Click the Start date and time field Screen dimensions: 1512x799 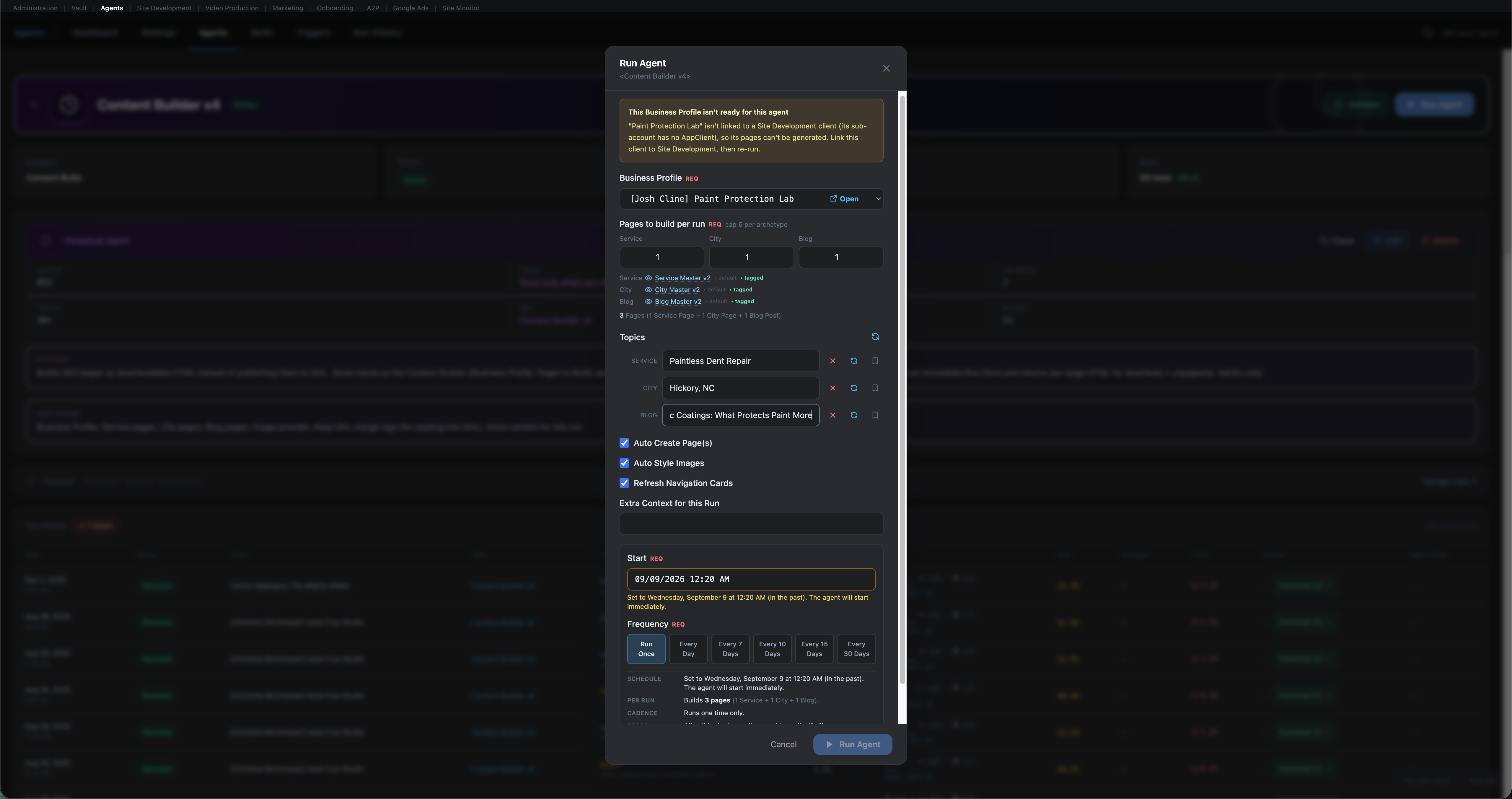pyautogui.click(x=751, y=579)
